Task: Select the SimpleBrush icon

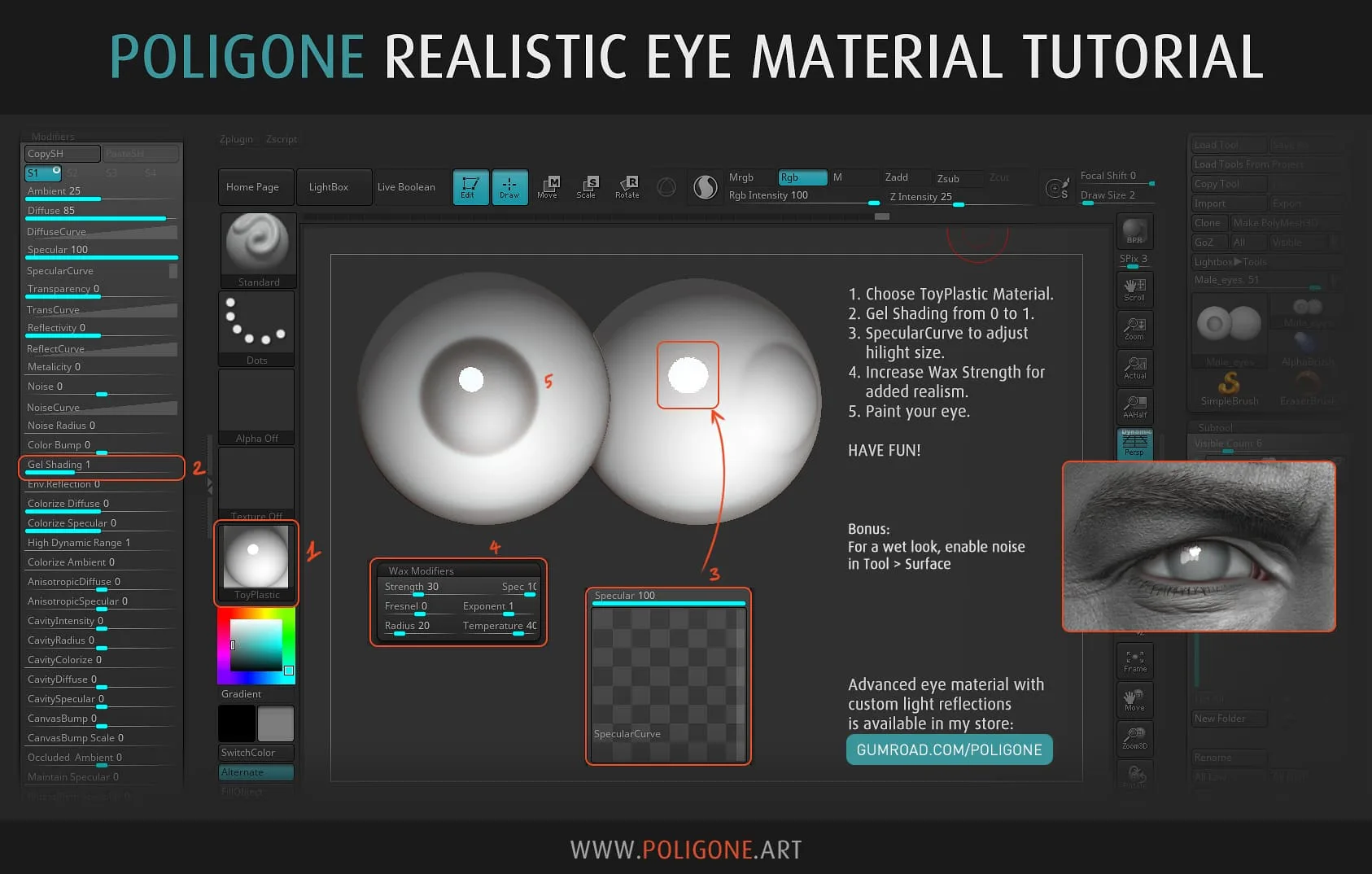Action: 1228,389
